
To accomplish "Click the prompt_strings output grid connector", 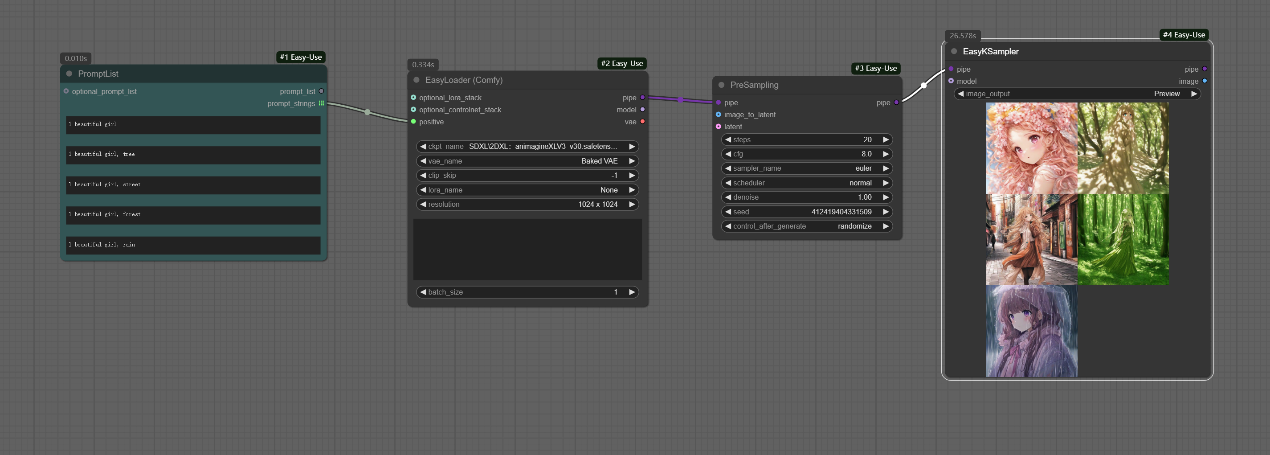I will pyautogui.click(x=321, y=103).
